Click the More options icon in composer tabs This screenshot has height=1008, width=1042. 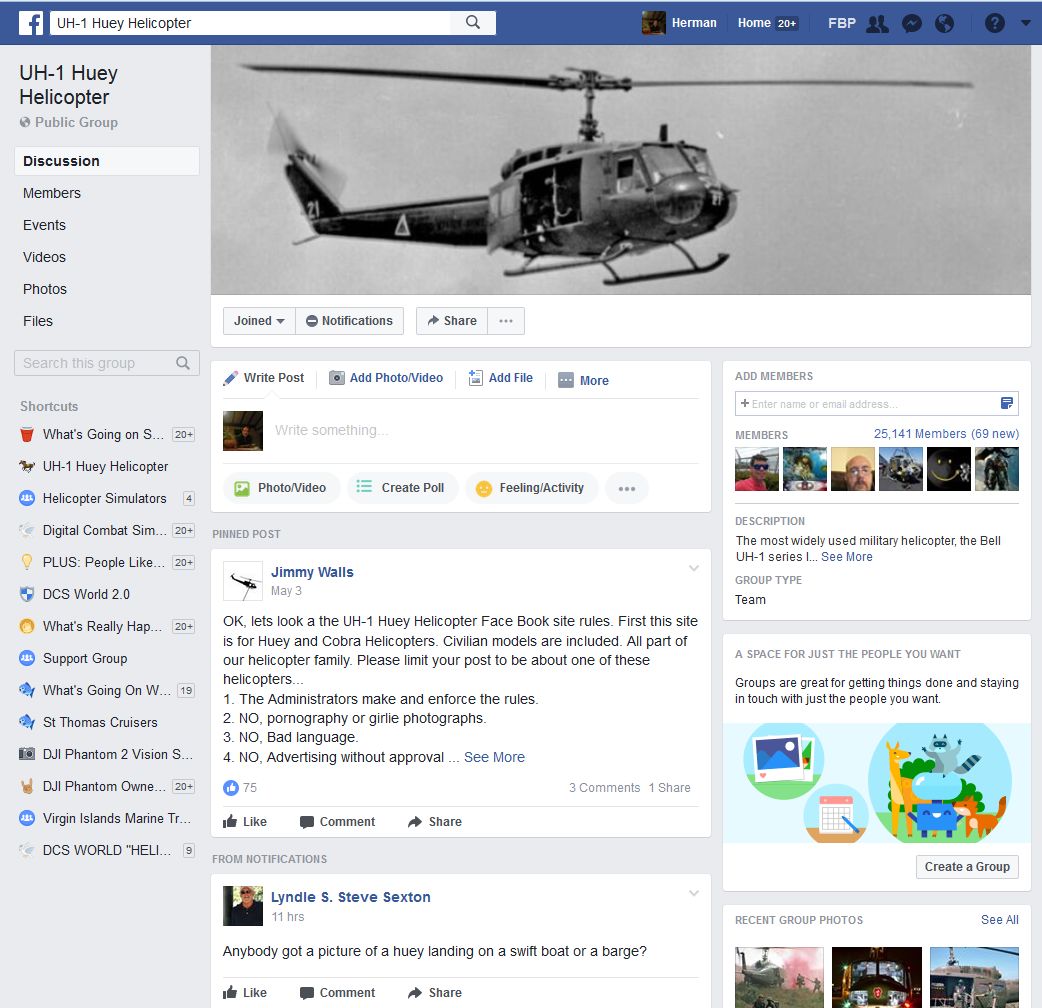tap(566, 380)
